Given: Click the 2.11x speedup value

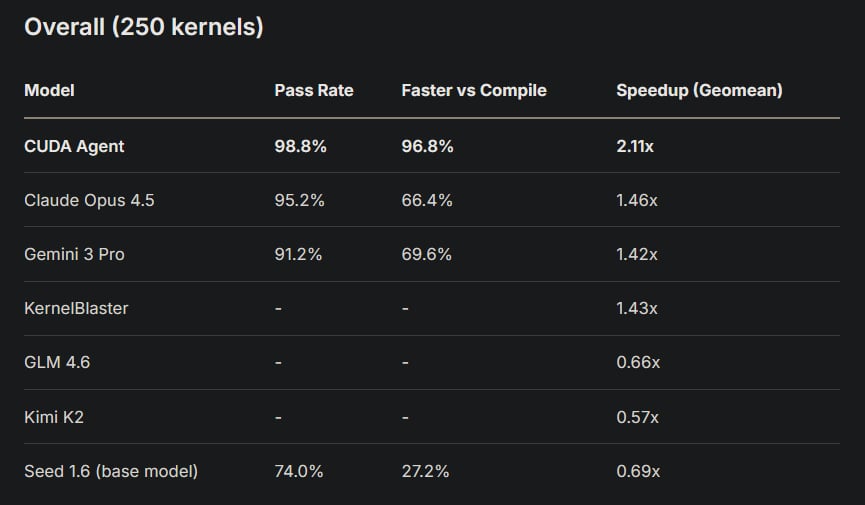Looking at the screenshot, I should click(x=635, y=146).
